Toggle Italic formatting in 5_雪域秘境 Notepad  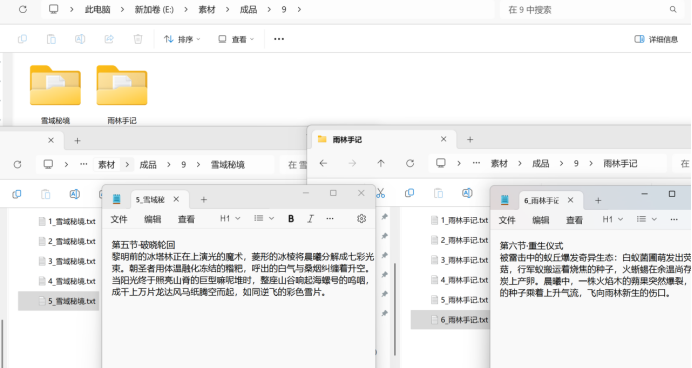point(310,218)
